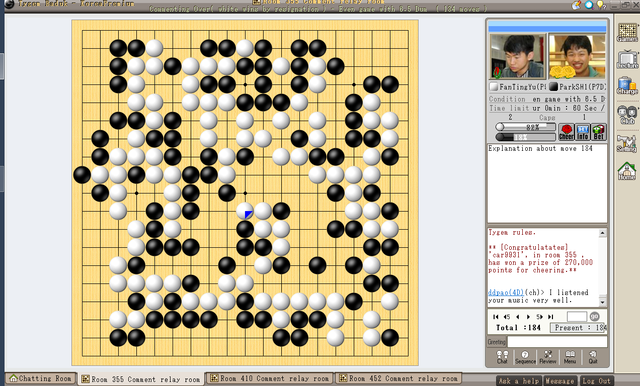Switch to Chatting Room tab
This screenshot has width=640, height=386.
pyautogui.click(x=41, y=379)
